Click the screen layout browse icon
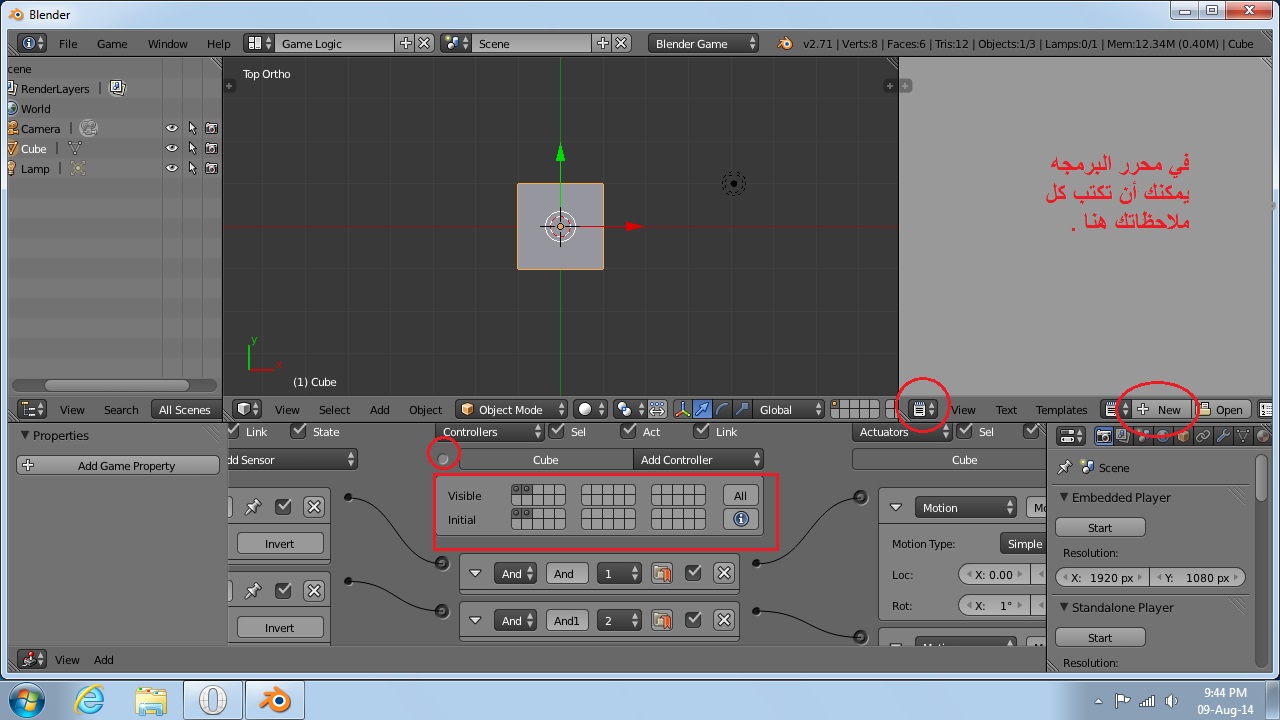 click(x=259, y=43)
